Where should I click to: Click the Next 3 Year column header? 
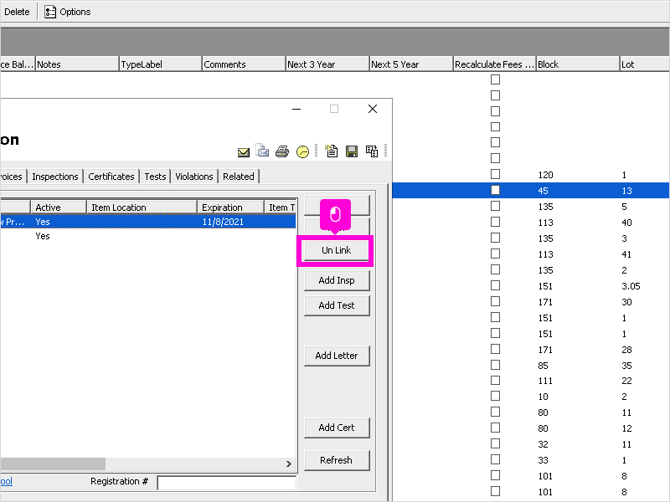pos(327,65)
